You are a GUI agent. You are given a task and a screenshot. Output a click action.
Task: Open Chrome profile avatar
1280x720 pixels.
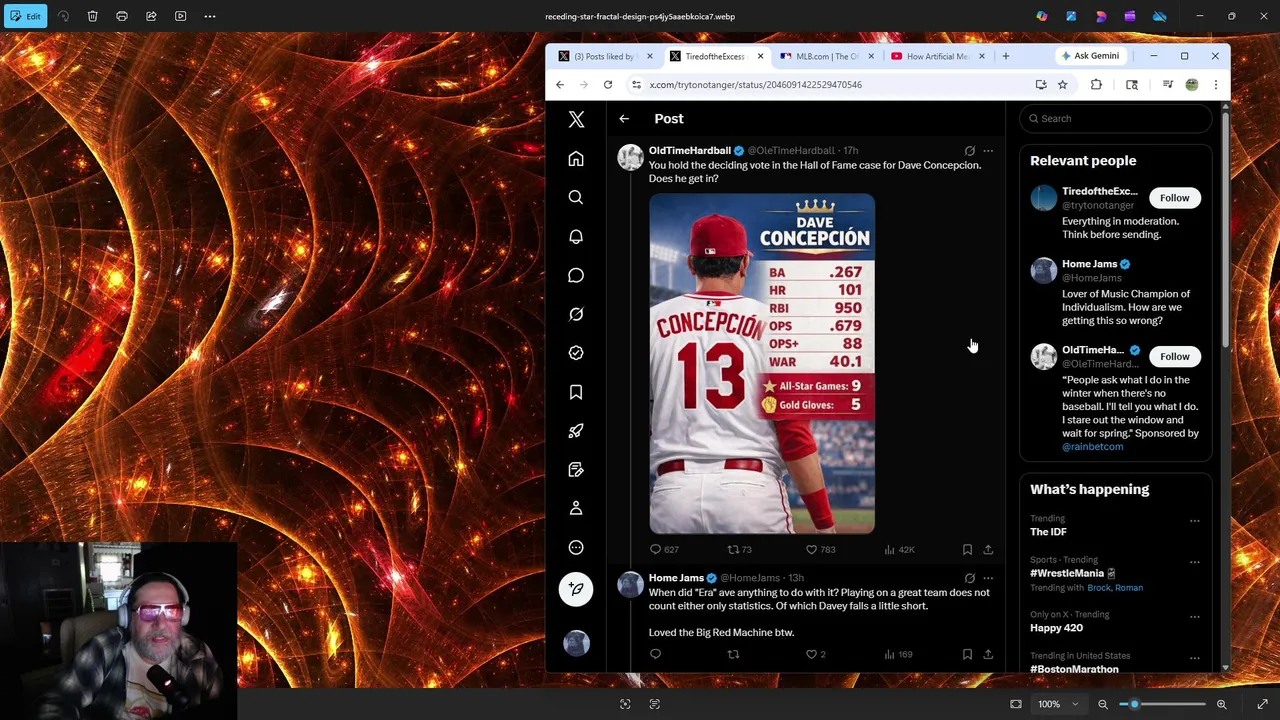(1192, 85)
